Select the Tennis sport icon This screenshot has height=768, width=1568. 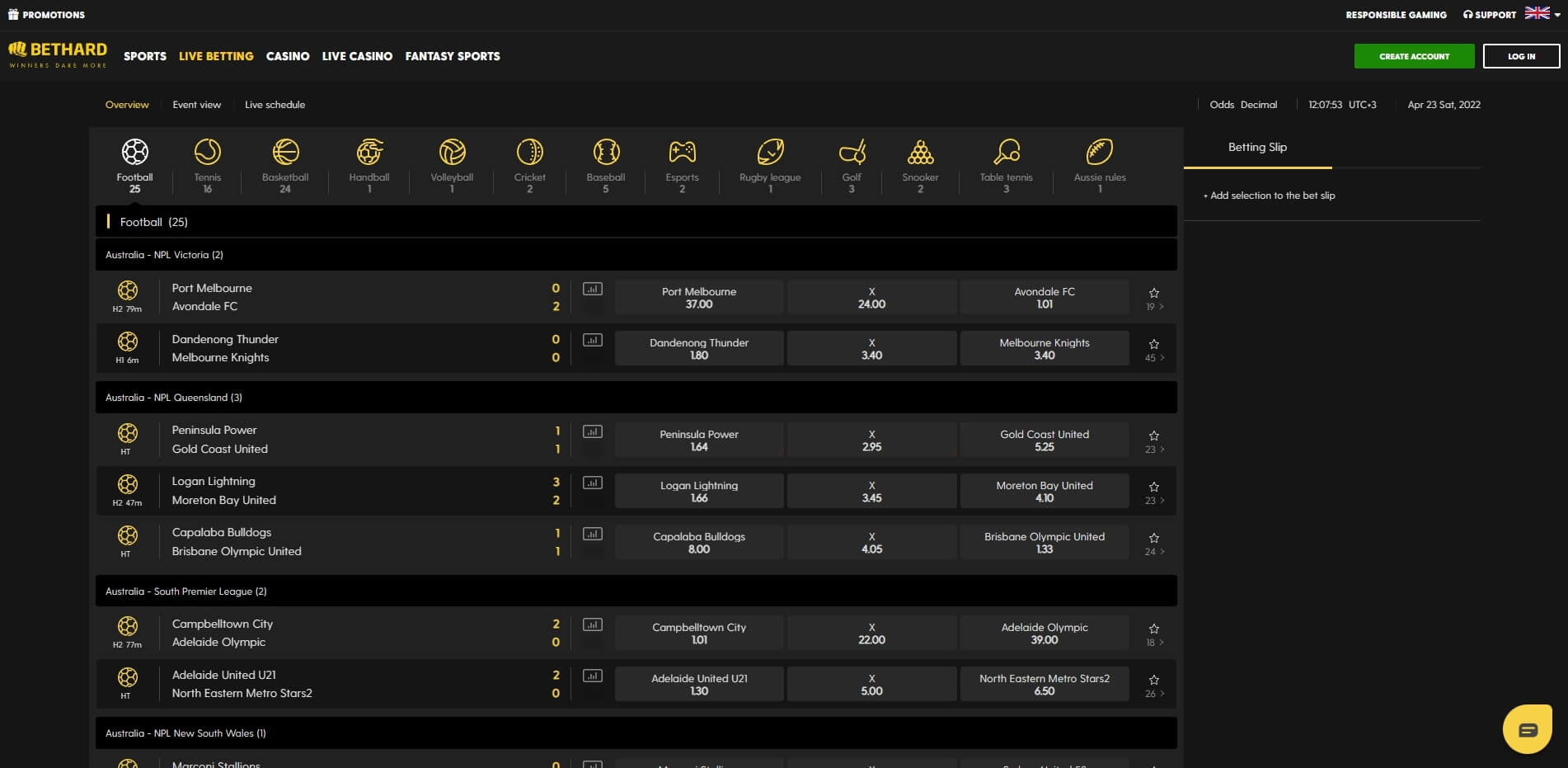[x=207, y=153]
